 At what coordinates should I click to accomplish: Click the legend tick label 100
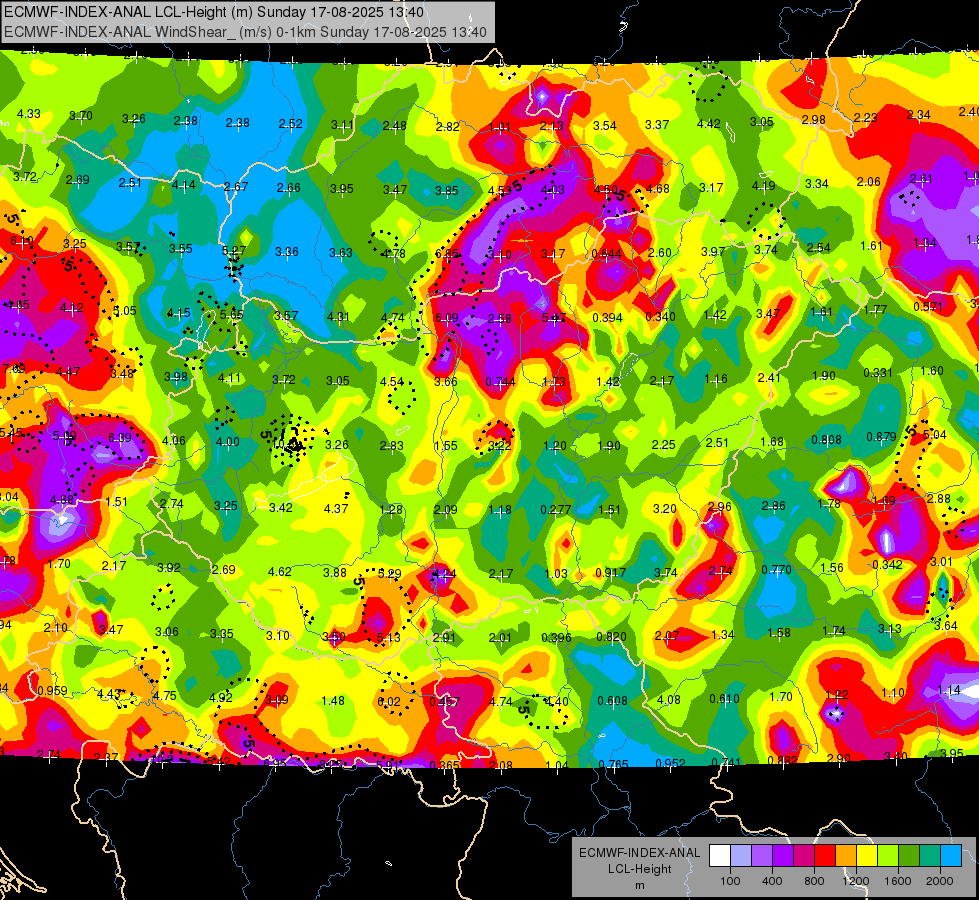pyautogui.click(x=730, y=881)
